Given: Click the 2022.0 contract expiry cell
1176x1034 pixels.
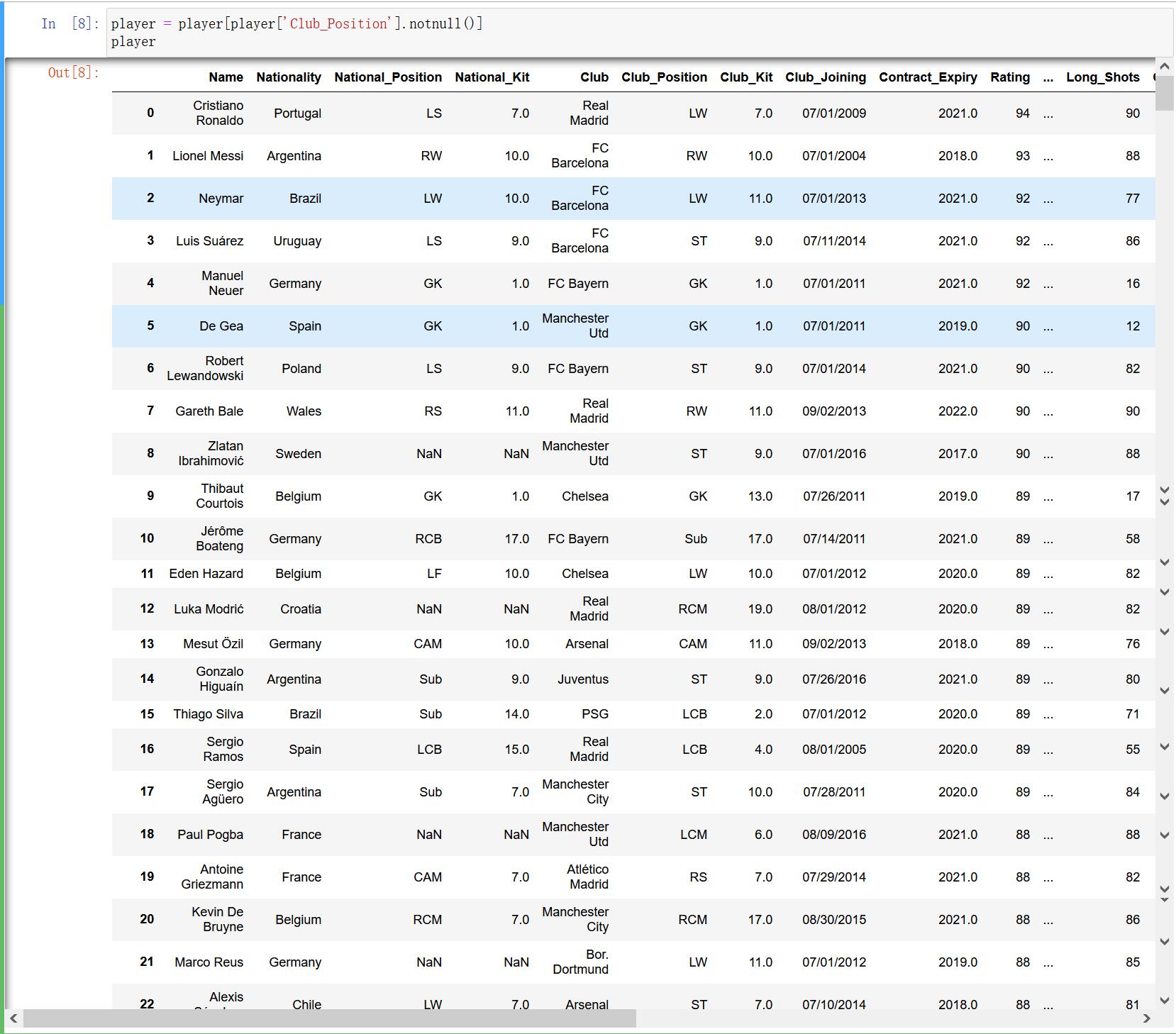Looking at the screenshot, I should [x=958, y=411].
